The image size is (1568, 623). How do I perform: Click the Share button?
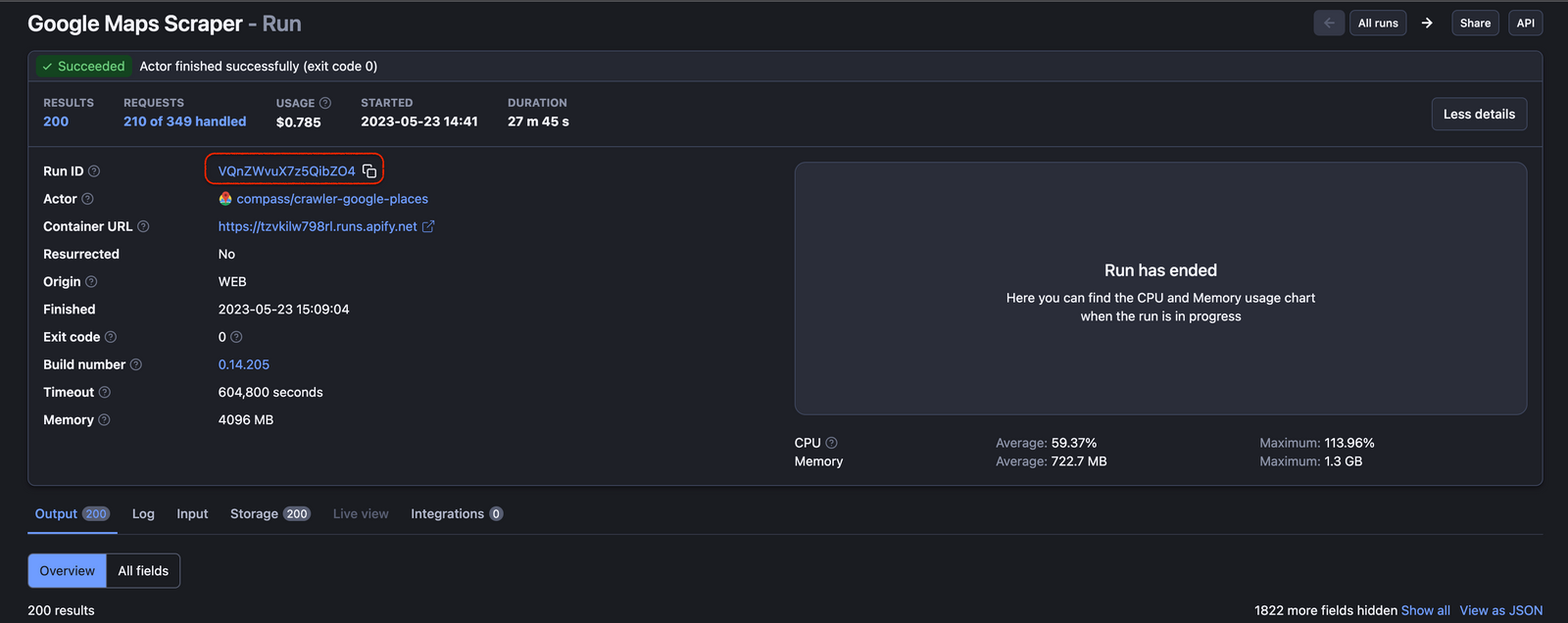click(x=1475, y=24)
